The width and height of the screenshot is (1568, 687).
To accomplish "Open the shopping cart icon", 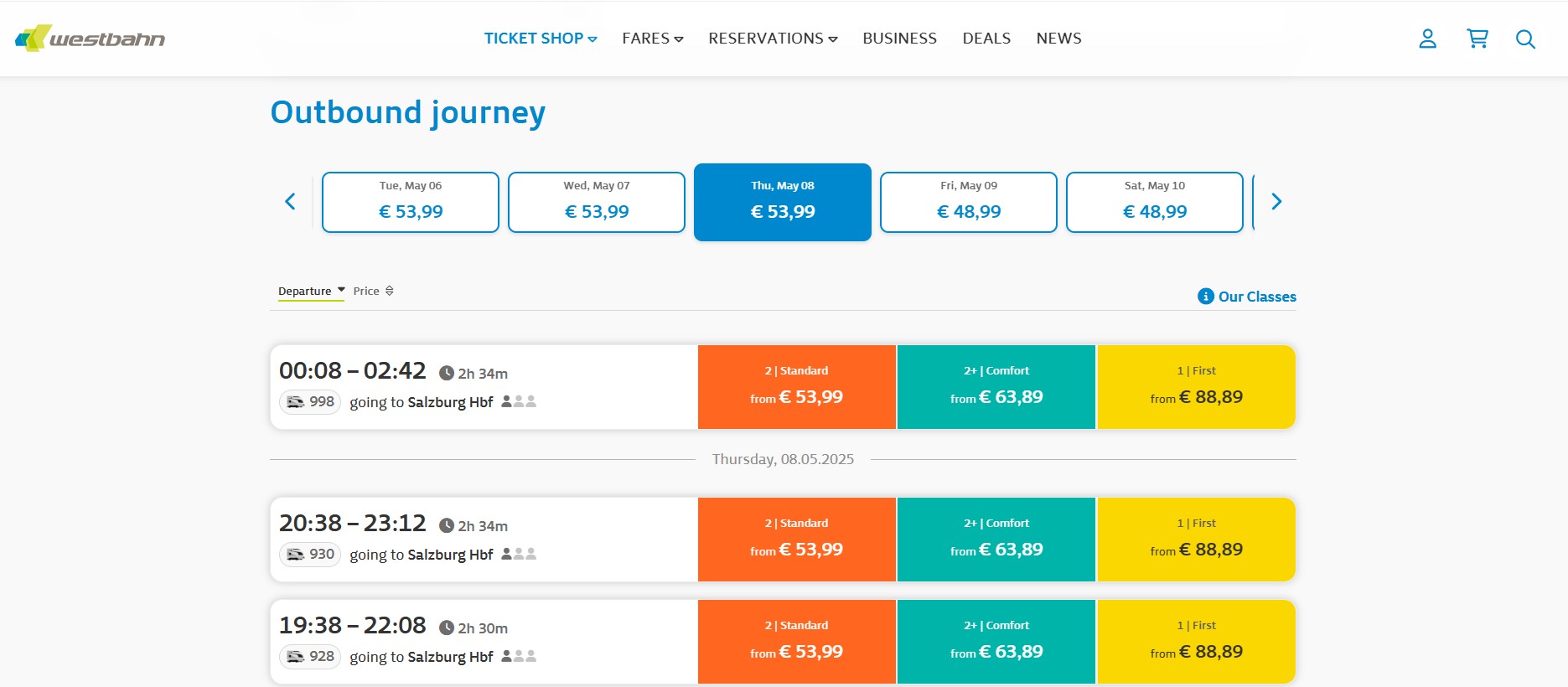I will coord(1477,39).
